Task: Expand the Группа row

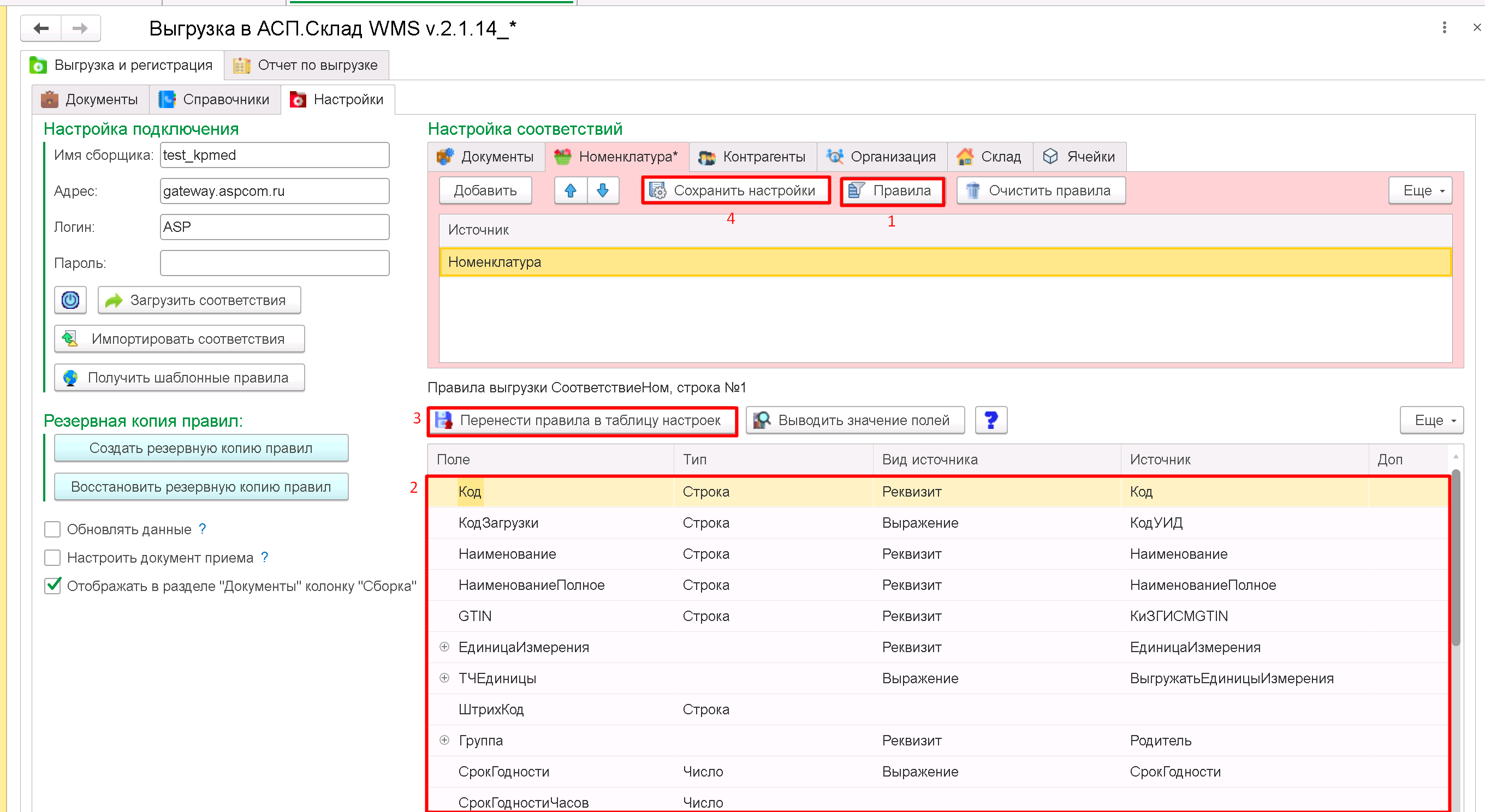Action: click(444, 740)
